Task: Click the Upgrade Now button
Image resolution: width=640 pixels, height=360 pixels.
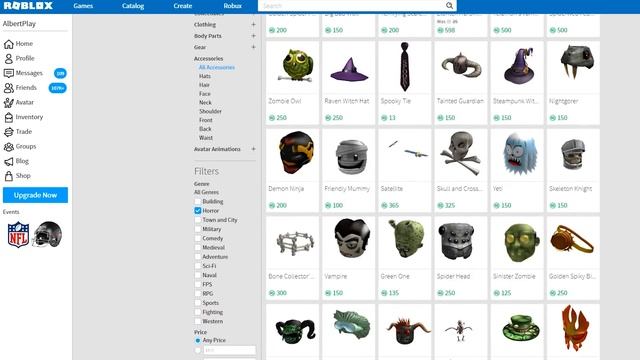Action: (36, 195)
